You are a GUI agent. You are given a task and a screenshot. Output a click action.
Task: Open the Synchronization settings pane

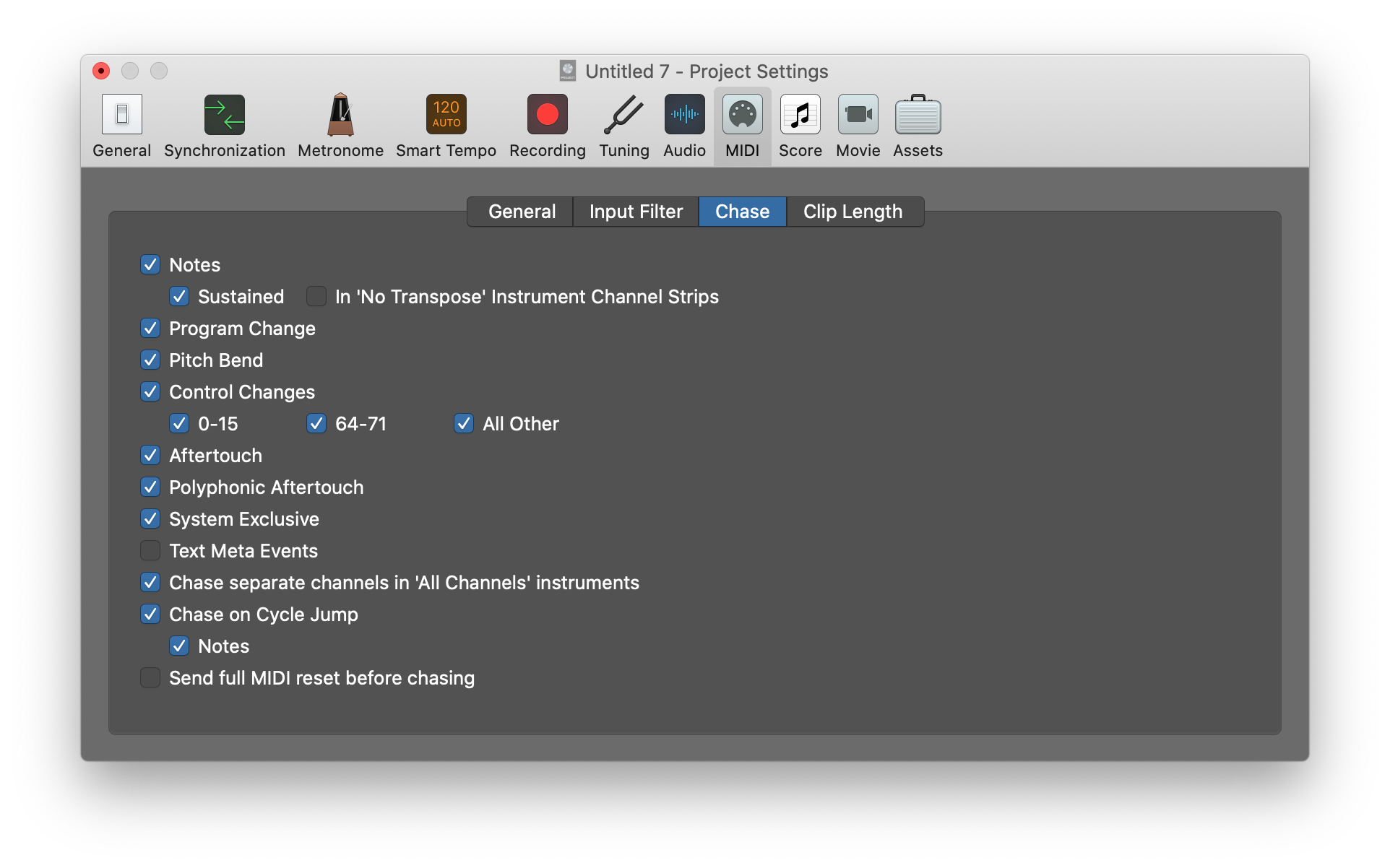(x=224, y=116)
